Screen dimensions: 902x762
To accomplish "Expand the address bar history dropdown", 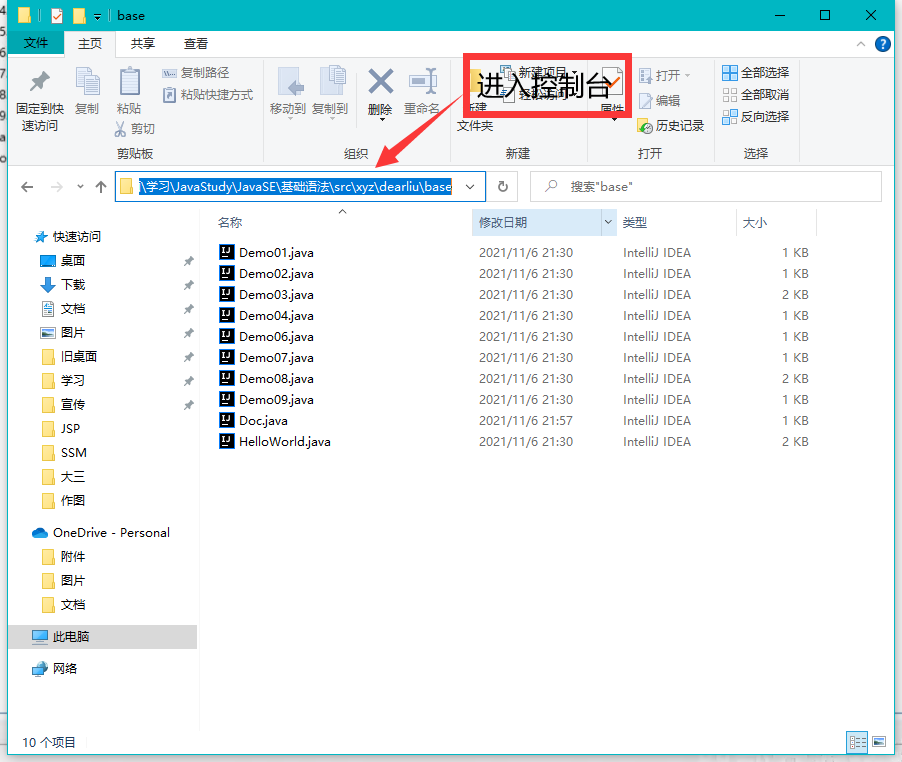I will pyautogui.click(x=470, y=187).
